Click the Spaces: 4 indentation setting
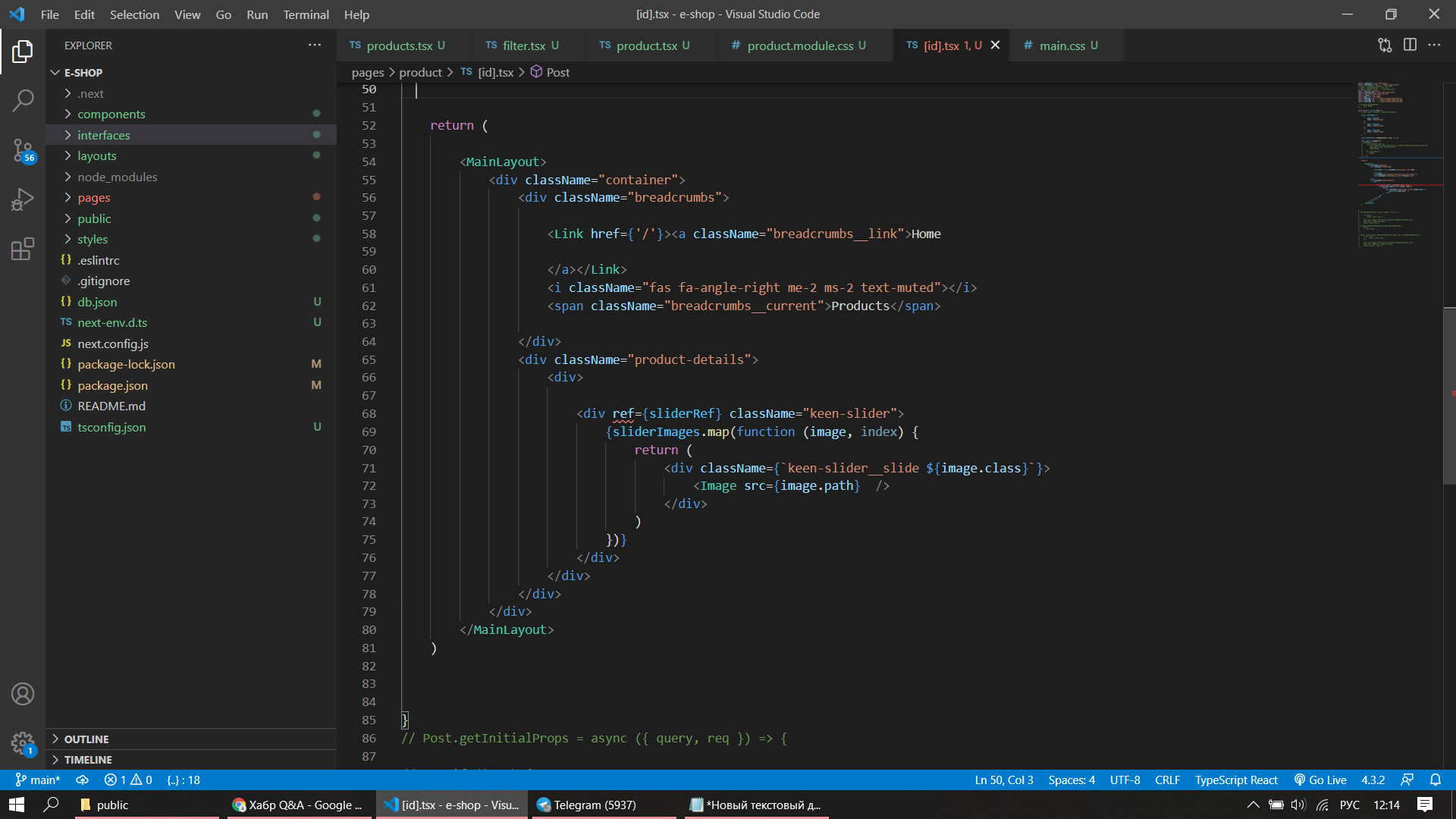 [1072, 780]
